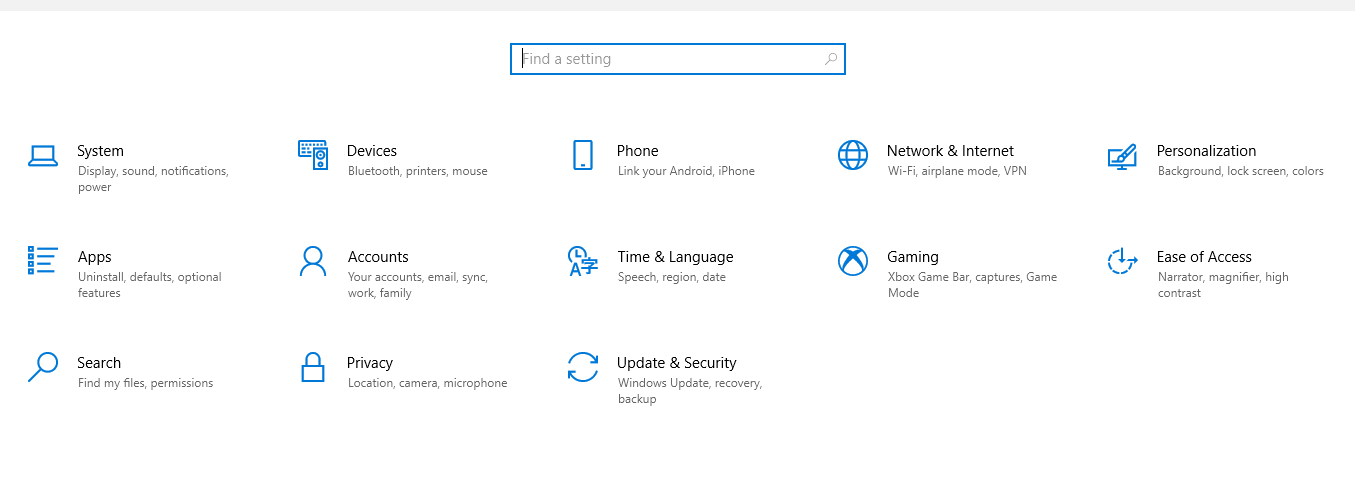
Task: Select the Phone icon
Action: [582, 155]
